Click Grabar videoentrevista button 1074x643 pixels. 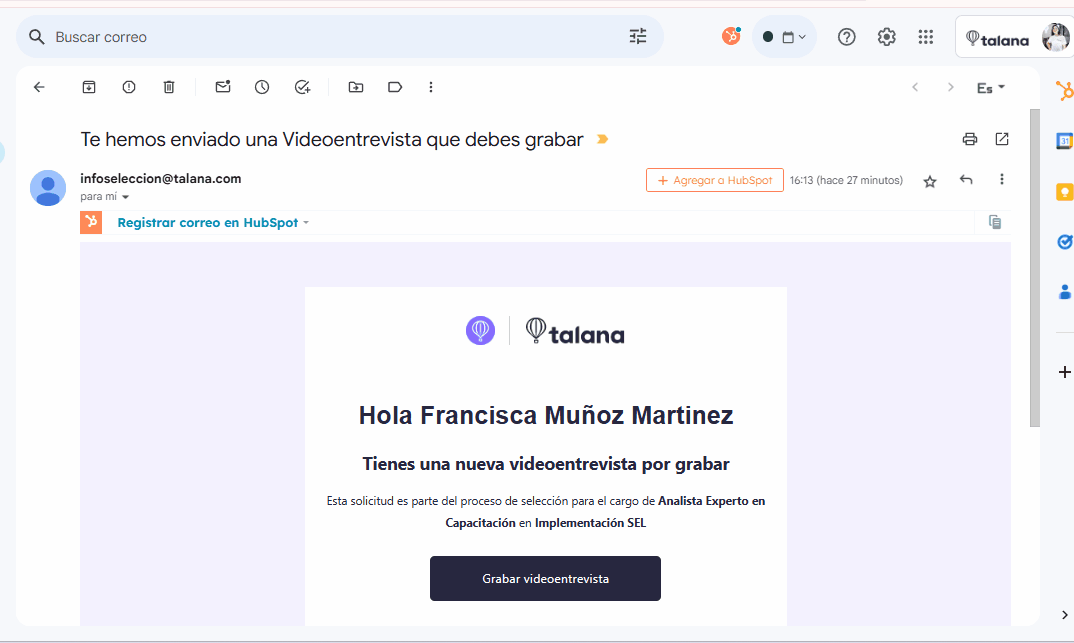tap(545, 579)
